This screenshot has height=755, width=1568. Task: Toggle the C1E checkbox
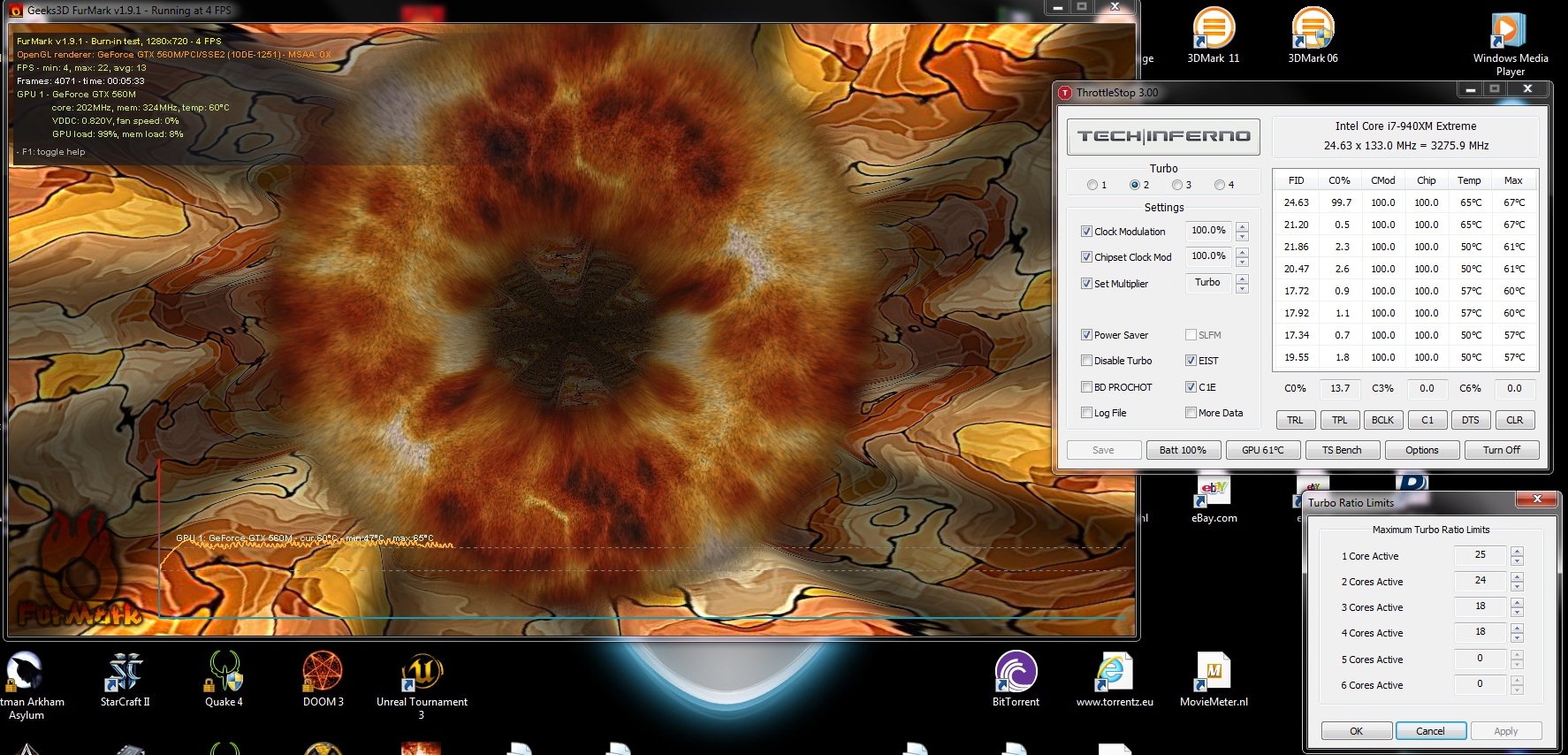click(x=1191, y=387)
